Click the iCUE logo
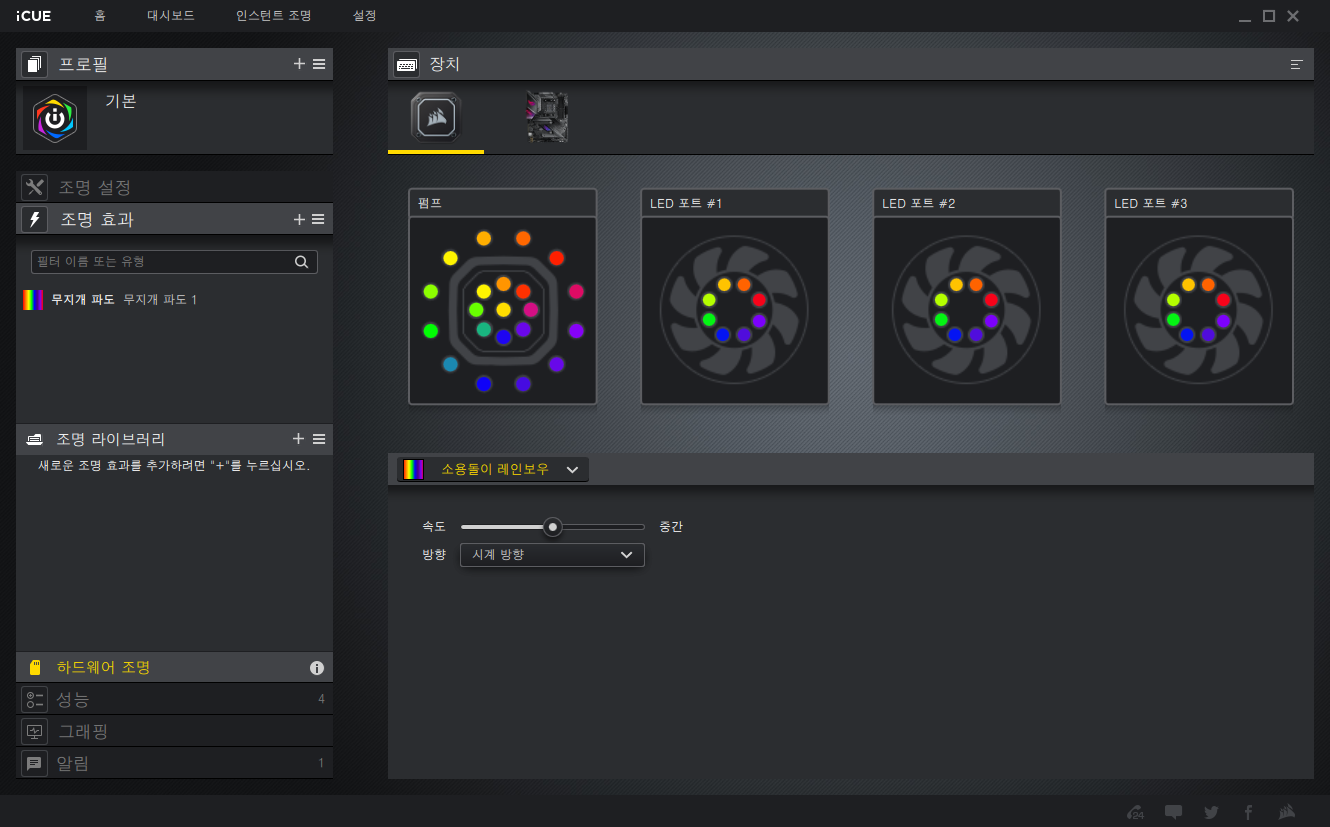 pos(33,16)
